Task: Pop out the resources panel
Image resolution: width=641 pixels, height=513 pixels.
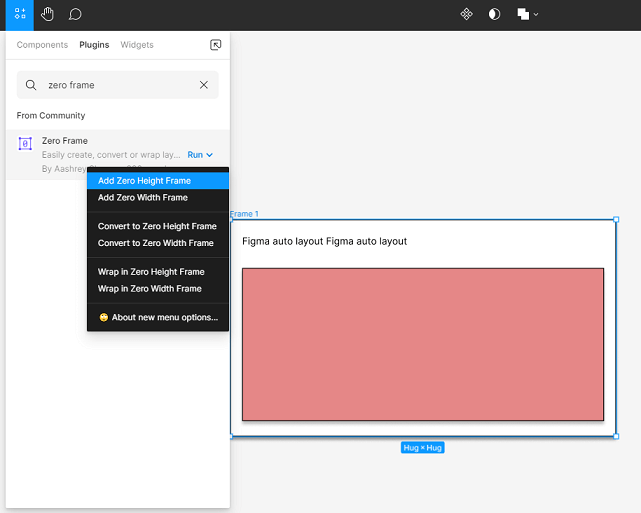Action: point(215,45)
